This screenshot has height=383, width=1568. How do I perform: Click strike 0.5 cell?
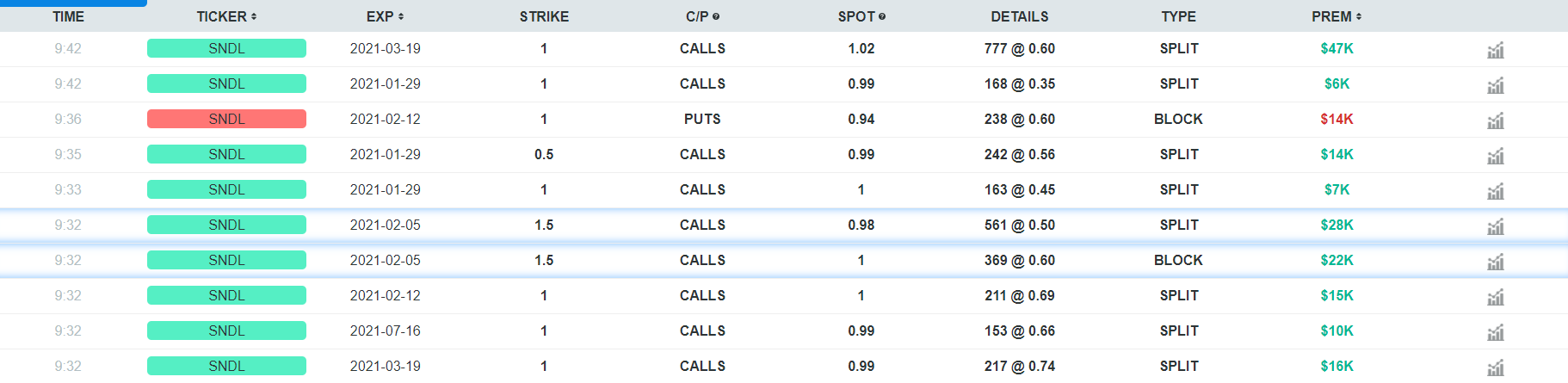[544, 154]
